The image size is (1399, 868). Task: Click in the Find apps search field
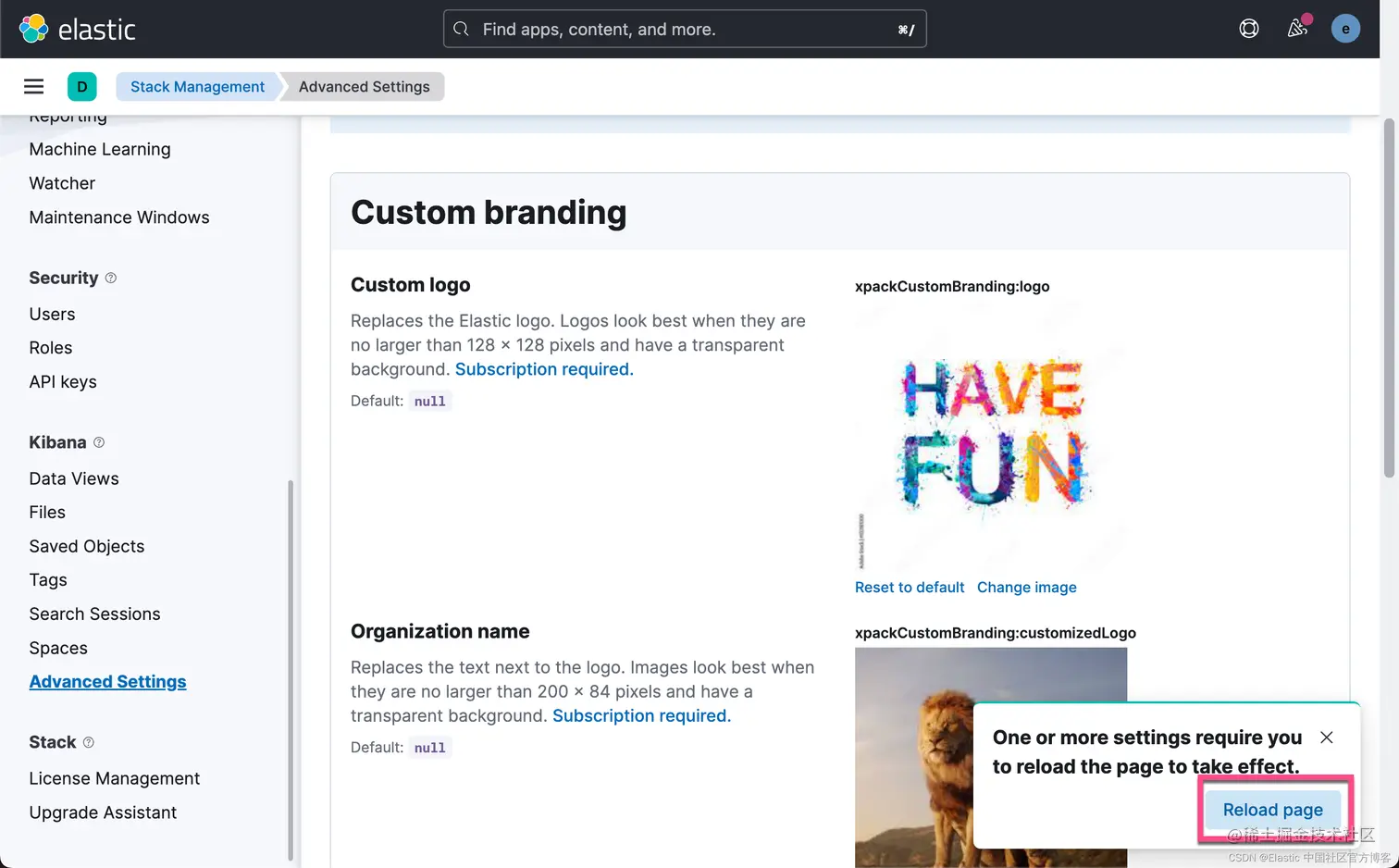685,29
